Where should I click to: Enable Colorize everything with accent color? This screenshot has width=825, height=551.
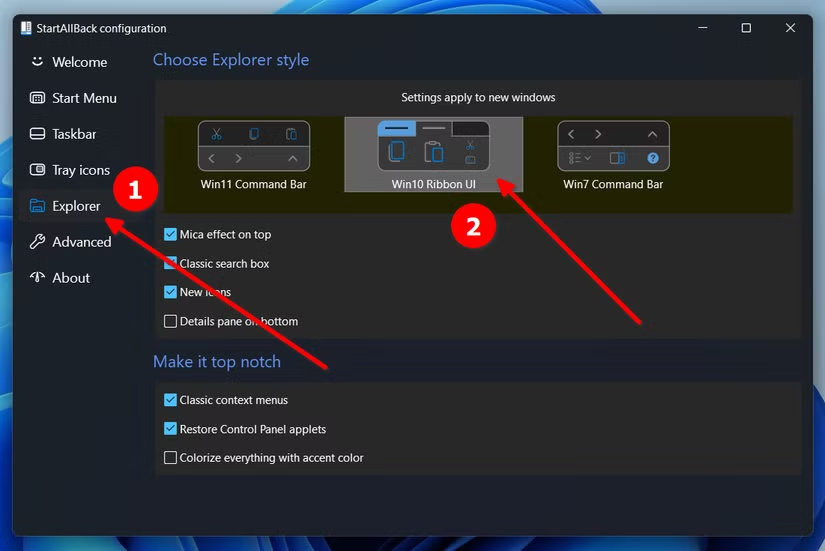coord(170,457)
